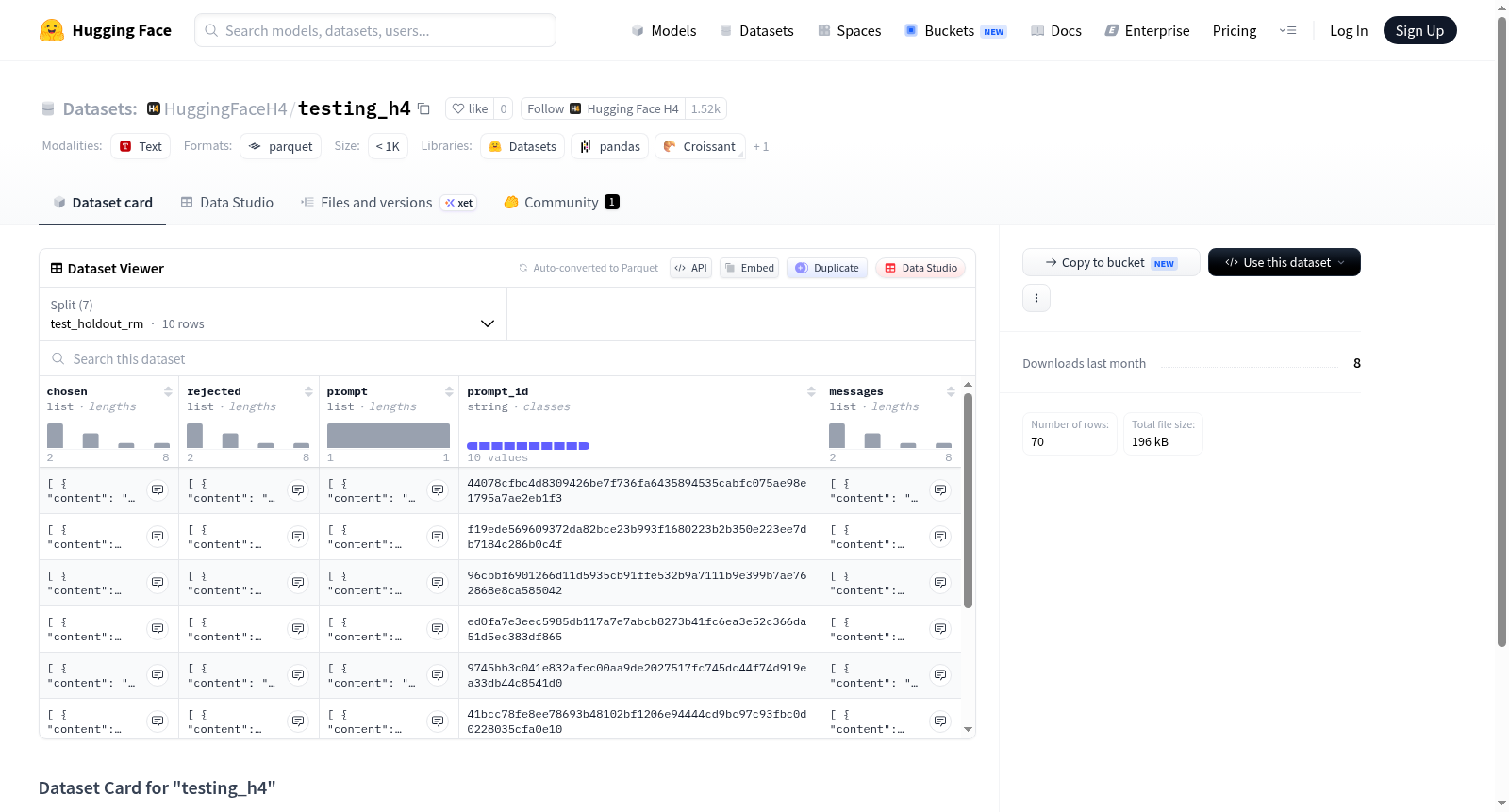Open prompt cell conversation icon in 9745bb3c041 row

438,675
